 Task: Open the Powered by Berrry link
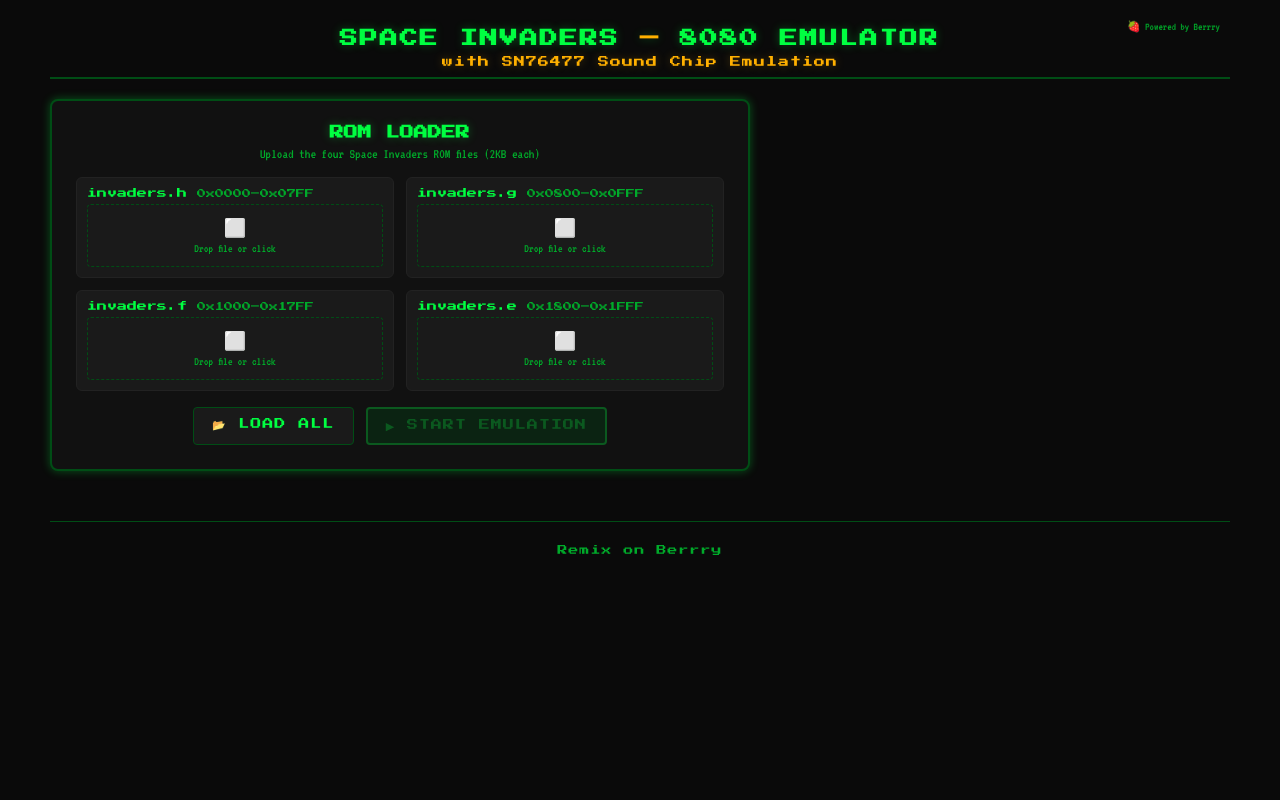tap(1180, 27)
